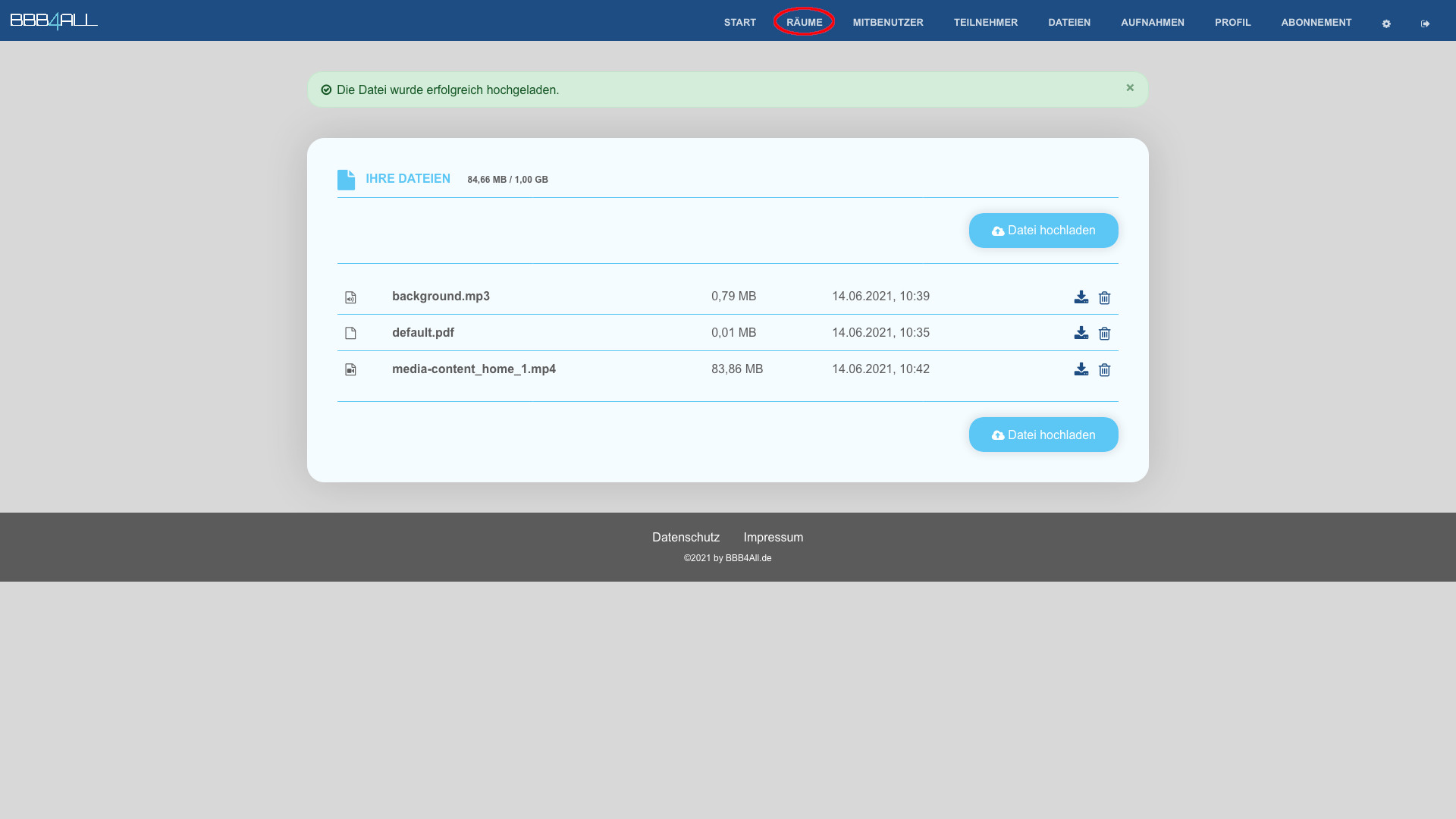Open the RÄUME menu item
Image resolution: width=1456 pixels, height=819 pixels.
(805, 23)
